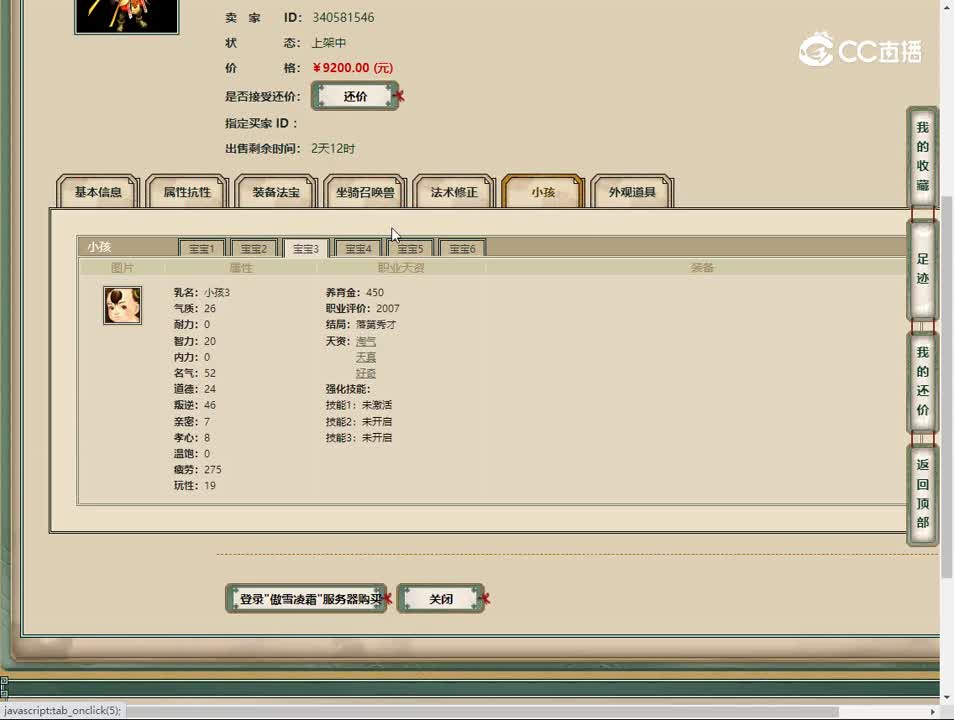Click 乳名 value 小孩3
This screenshot has width=954, height=720.
(217, 293)
